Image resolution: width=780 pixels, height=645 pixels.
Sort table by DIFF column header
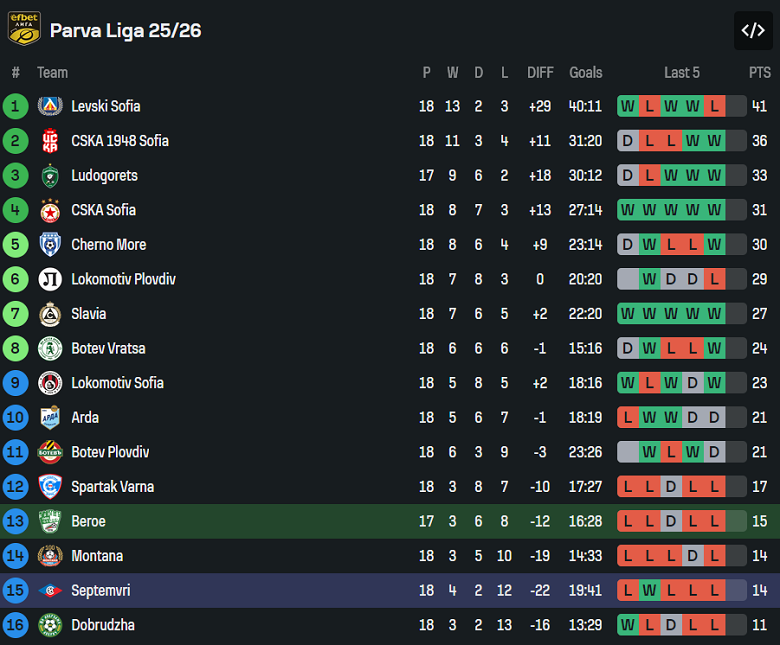point(540,72)
